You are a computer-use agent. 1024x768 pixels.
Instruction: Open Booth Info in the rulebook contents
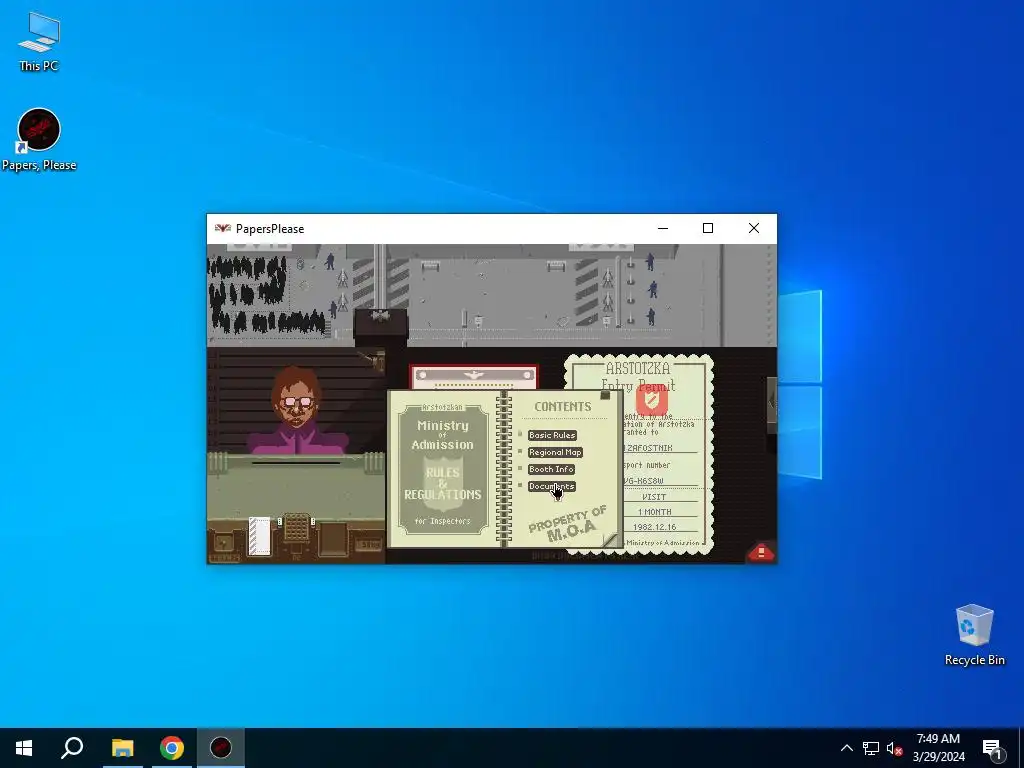click(x=551, y=469)
